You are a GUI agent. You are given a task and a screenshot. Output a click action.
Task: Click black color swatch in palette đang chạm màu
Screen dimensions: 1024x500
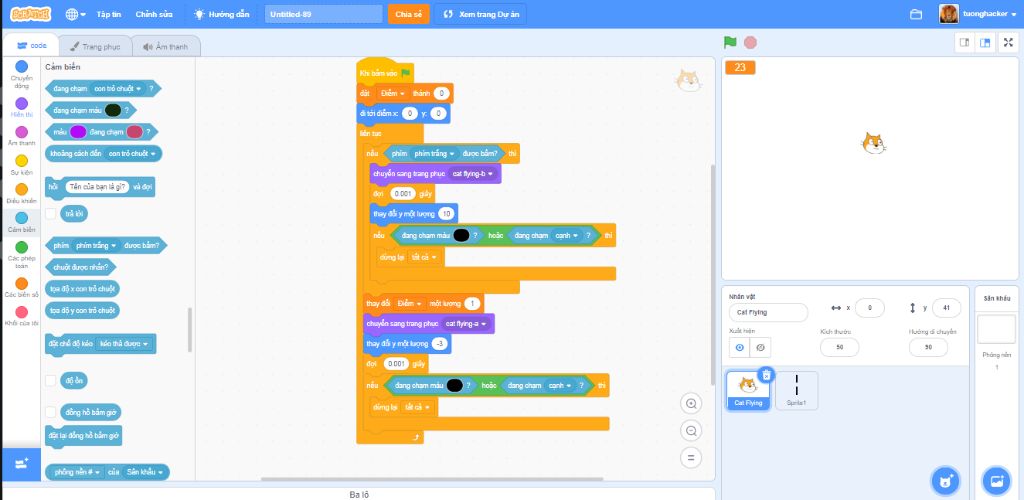coord(112,110)
